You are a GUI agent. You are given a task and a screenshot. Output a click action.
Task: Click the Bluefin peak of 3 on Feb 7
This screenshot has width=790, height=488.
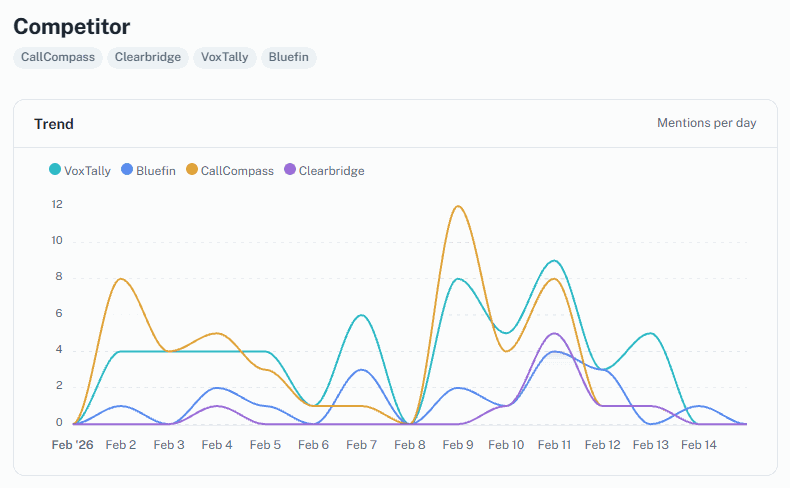(362, 370)
